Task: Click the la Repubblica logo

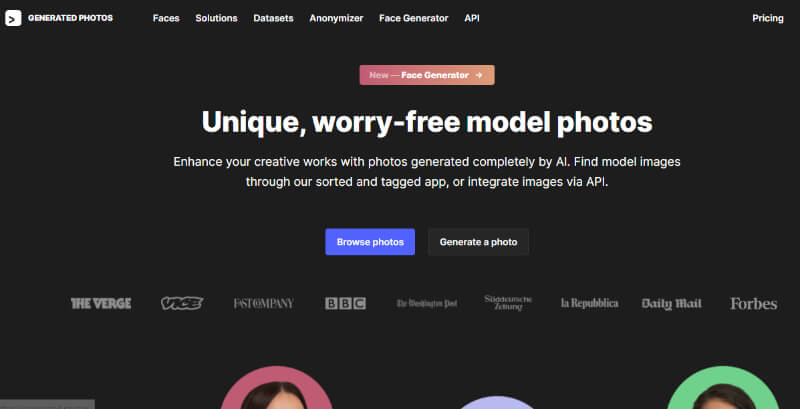Action: click(590, 303)
